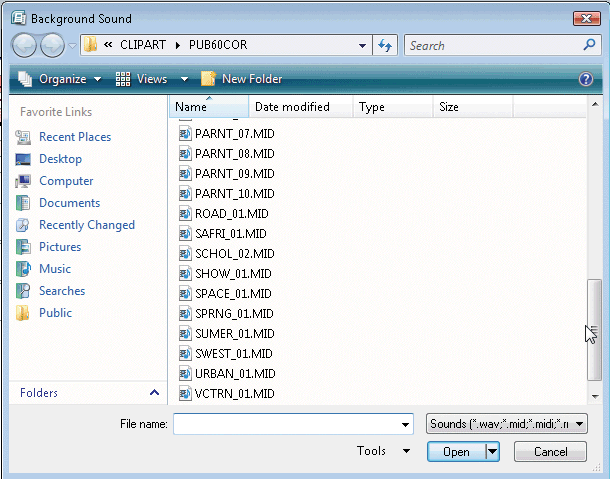This screenshot has height=479, width=610.
Task: Click the Search input field
Action: [498, 45]
